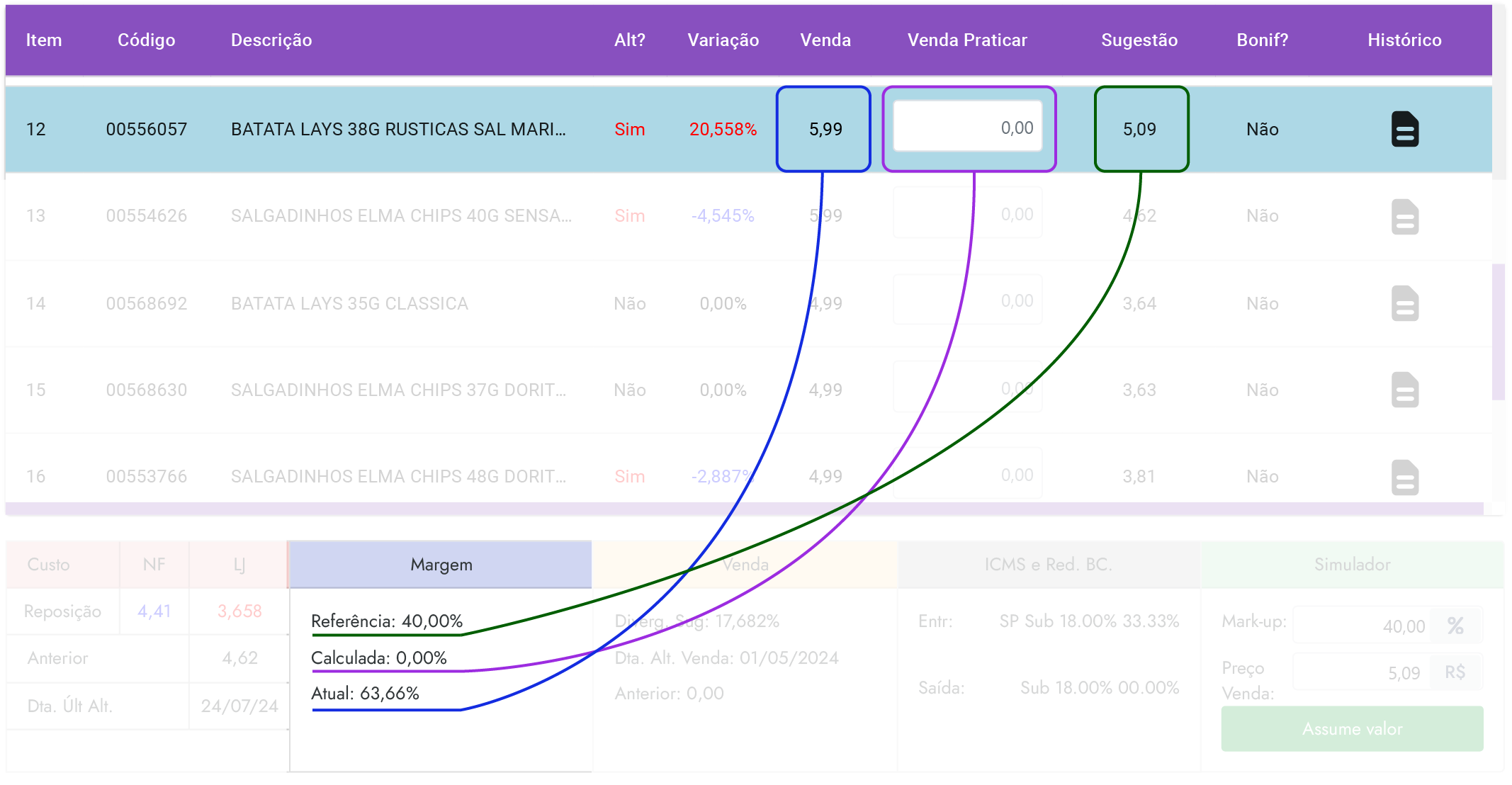The image size is (1512, 785).
Task: Click the vertical scrollbar thumb
Action: click(1498, 332)
